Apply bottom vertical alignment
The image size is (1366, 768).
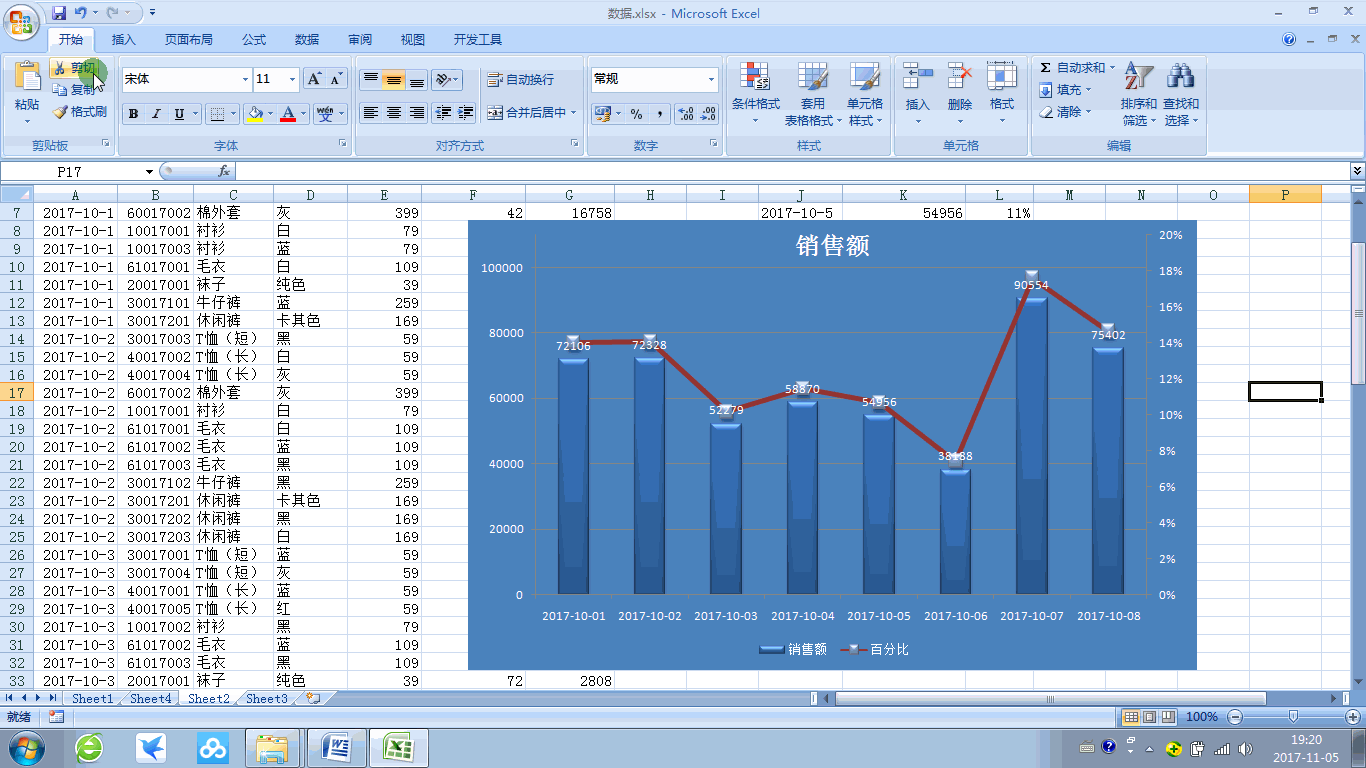click(416, 79)
